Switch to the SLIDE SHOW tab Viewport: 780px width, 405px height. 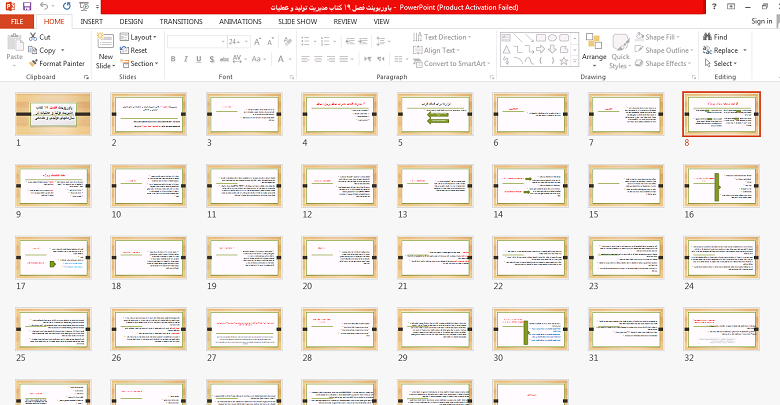(x=297, y=21)
